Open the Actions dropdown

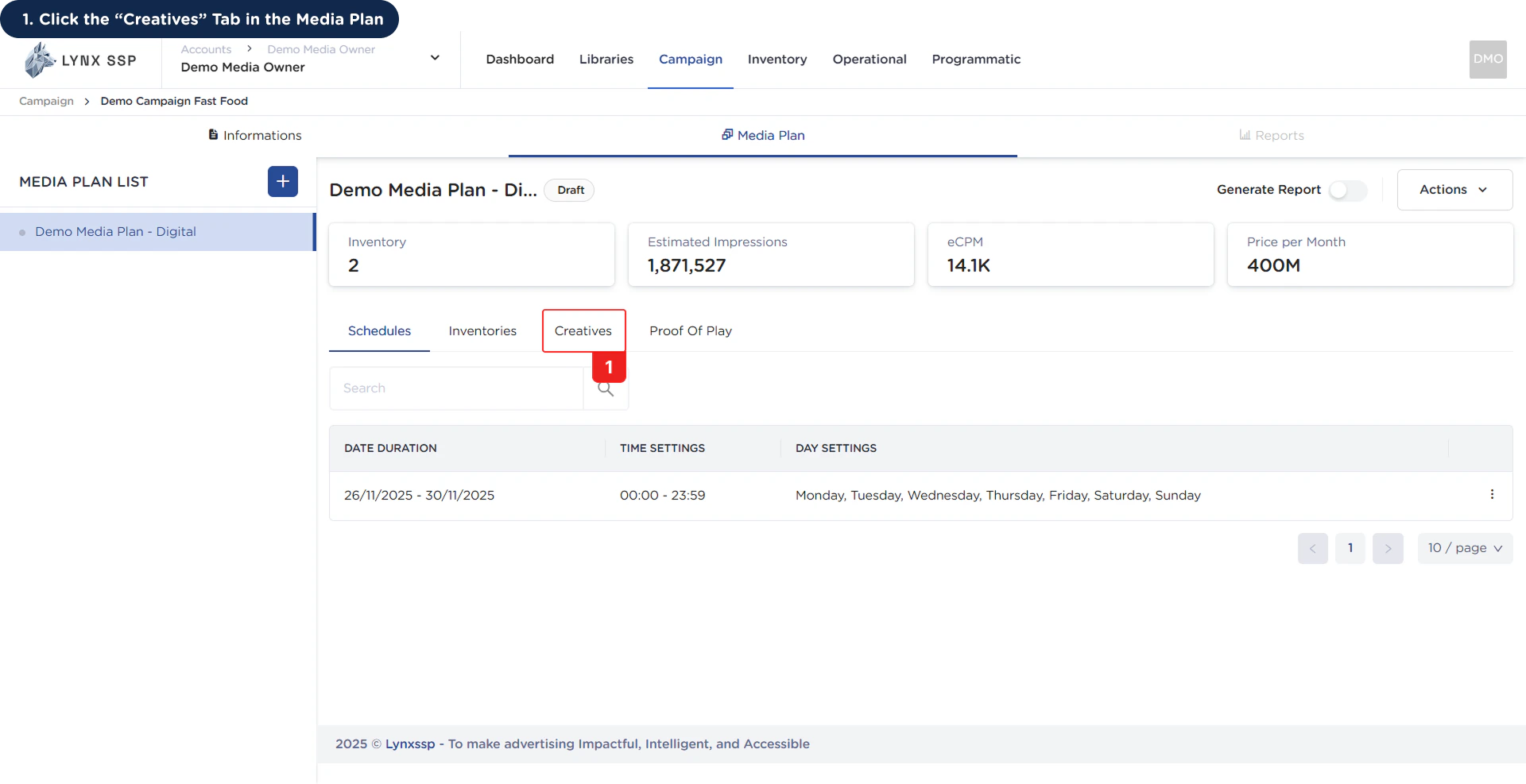click(1454, 189)
